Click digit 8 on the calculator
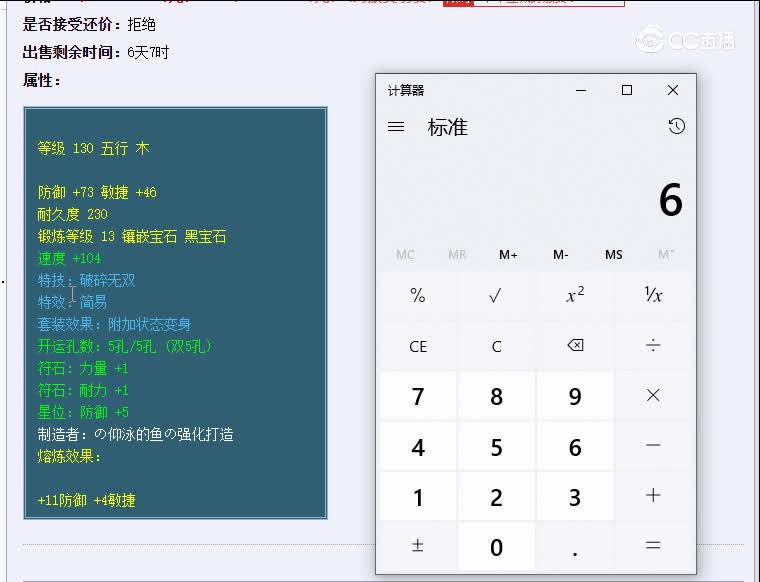Screen dimensions: 760x582 pyautogui.click(x=496, y=395)
